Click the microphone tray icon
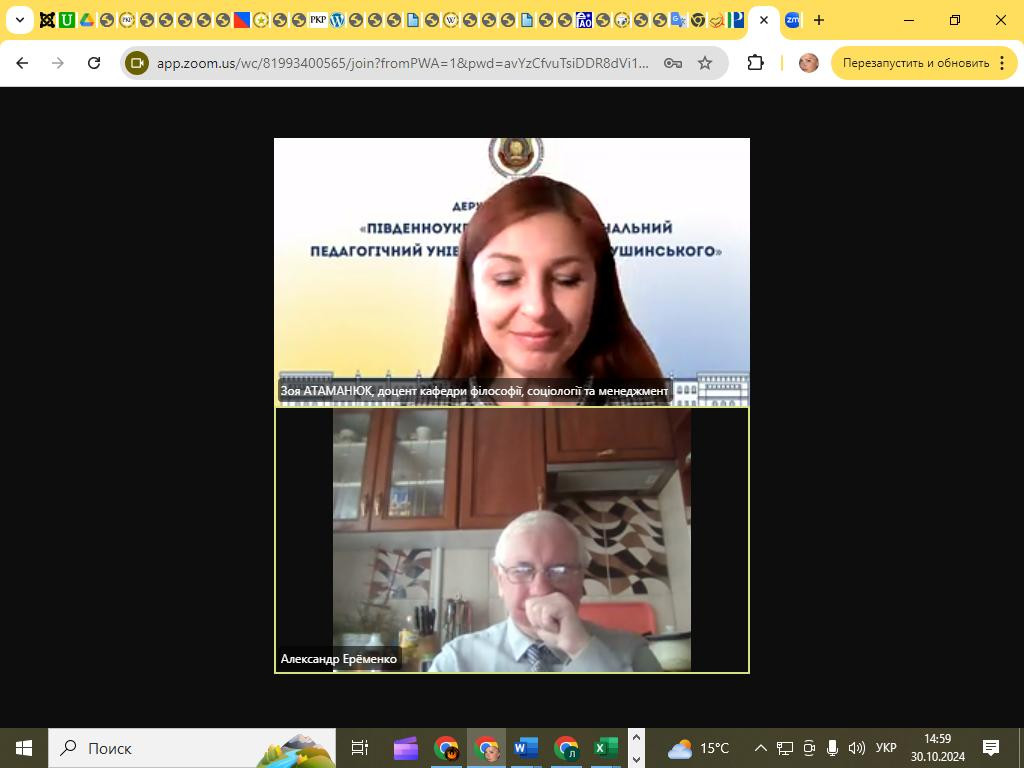The image size is (1024, 768). [832, 748]
